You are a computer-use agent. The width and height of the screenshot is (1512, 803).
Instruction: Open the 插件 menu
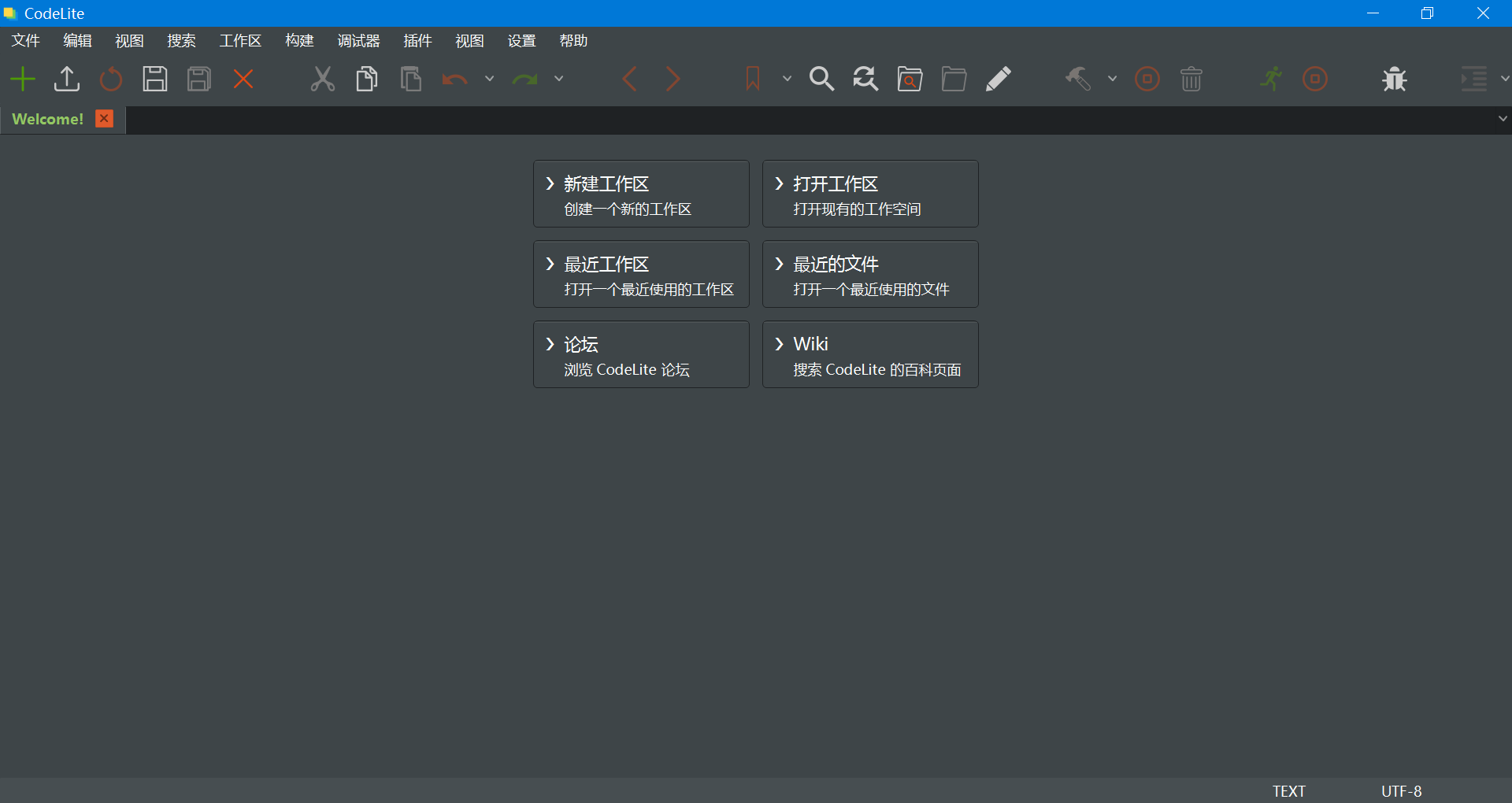point(417,41)
